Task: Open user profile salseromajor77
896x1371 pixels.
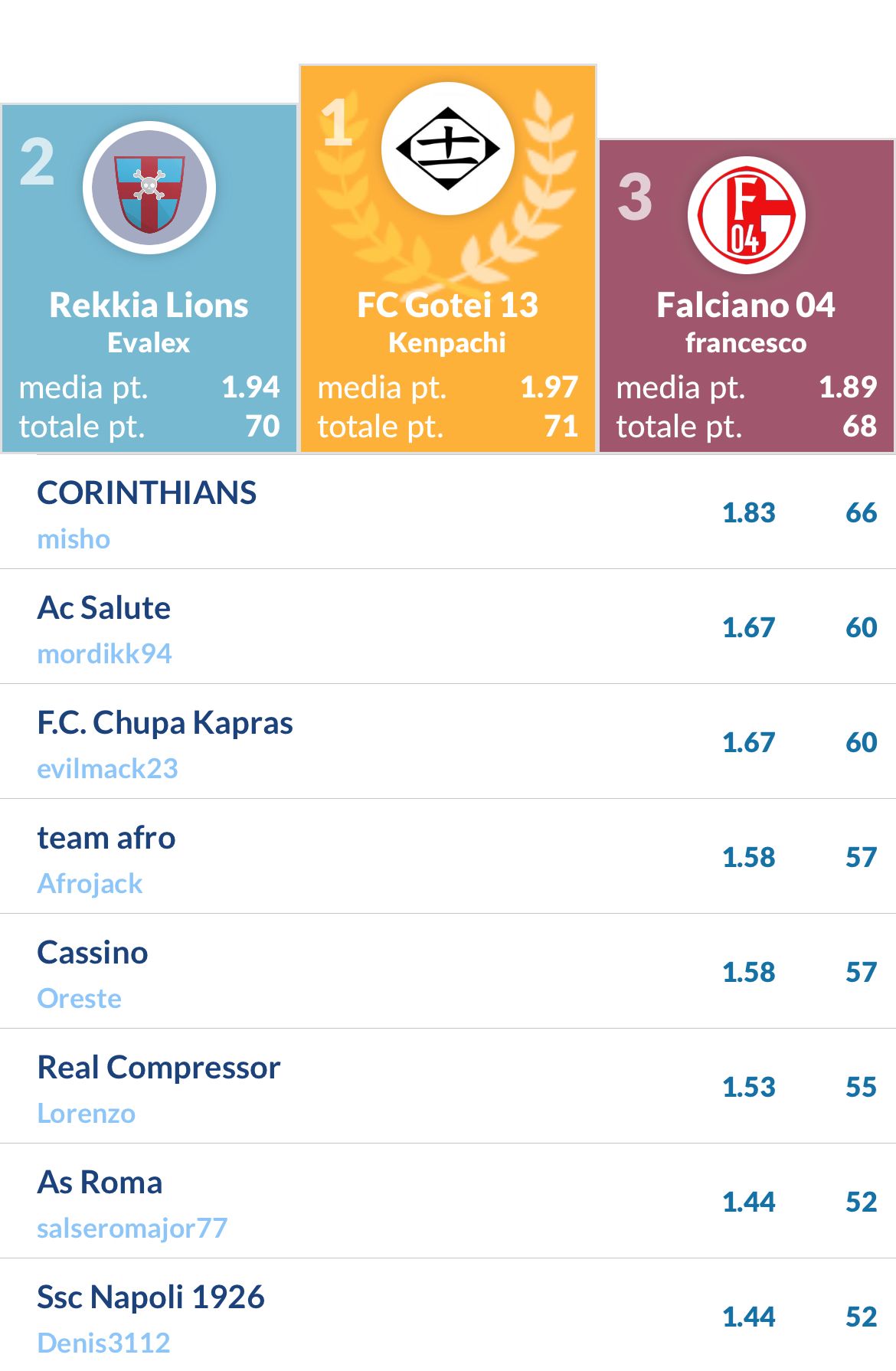Action: [132, 1229]
